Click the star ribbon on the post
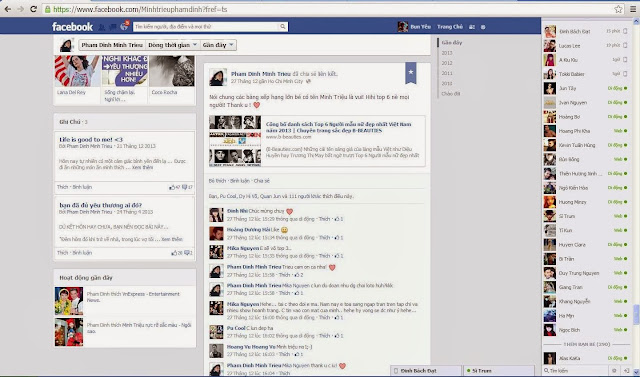The width and height of the screenshot is (640, 377). point(411,73)
